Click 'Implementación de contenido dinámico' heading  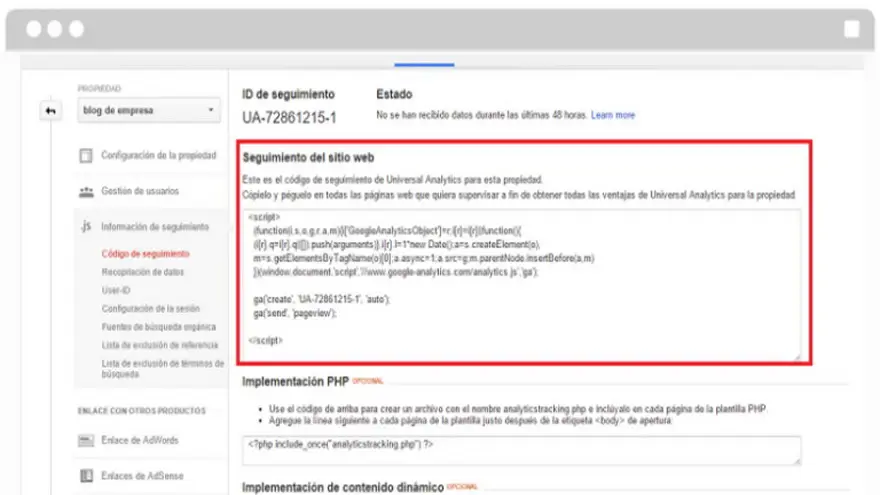pos(343,487)
